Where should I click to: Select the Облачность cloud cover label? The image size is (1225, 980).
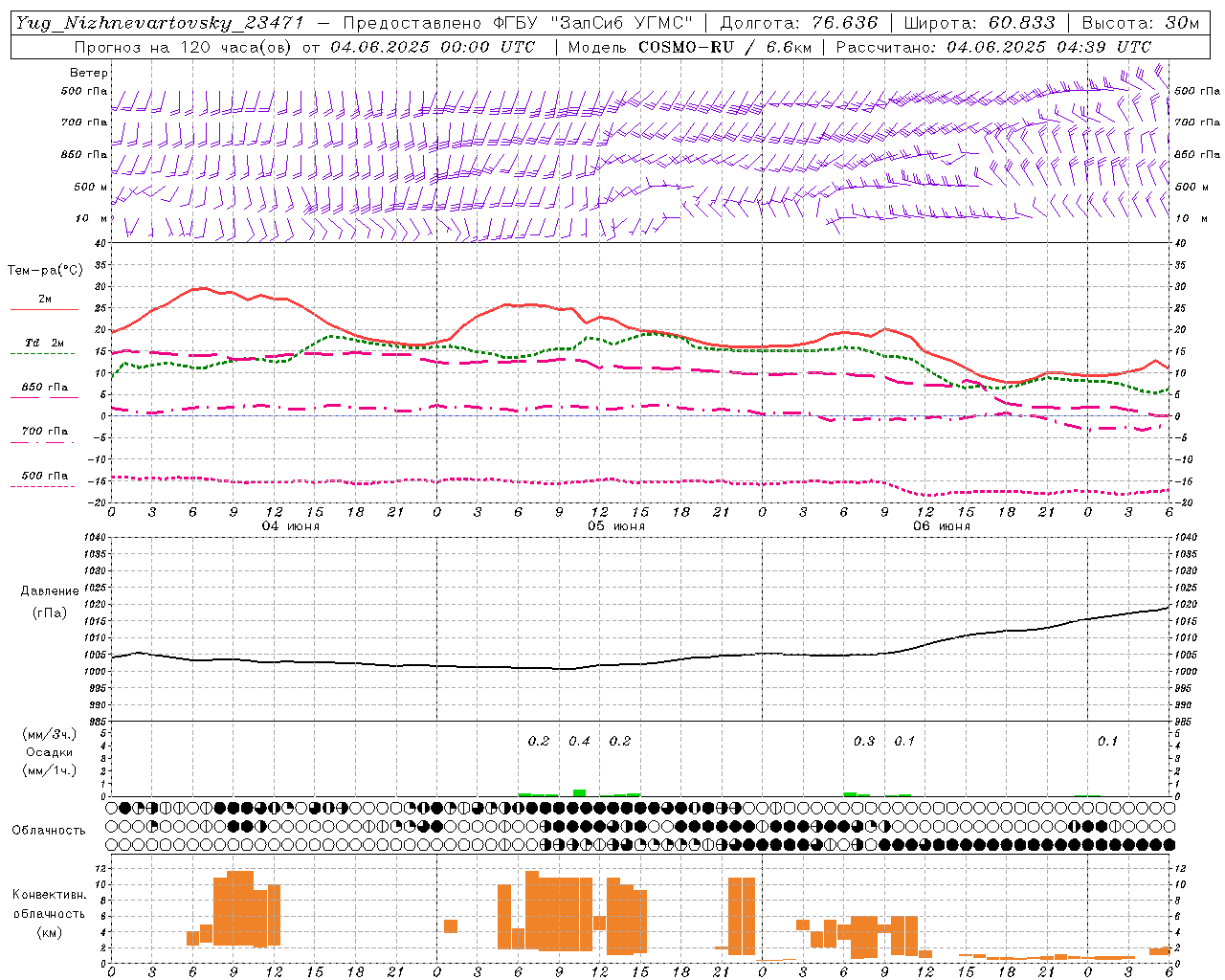[x=49, y=831]
